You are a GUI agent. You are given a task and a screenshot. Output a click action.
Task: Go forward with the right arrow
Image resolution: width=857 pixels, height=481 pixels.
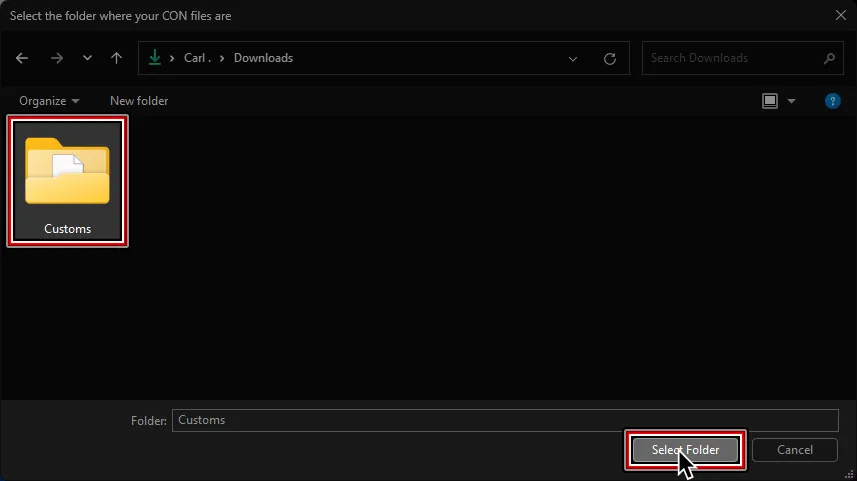[x=57, y=58]
